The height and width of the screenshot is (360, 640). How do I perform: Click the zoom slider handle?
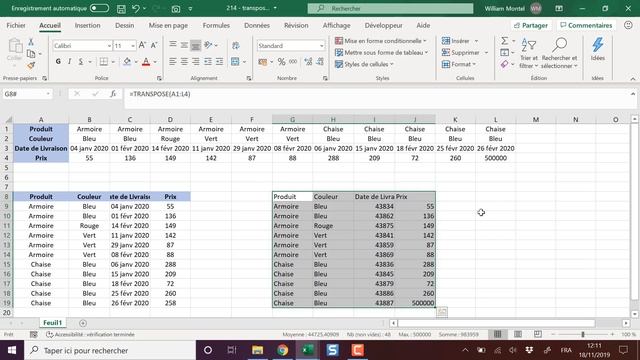(x=583, y=334)
